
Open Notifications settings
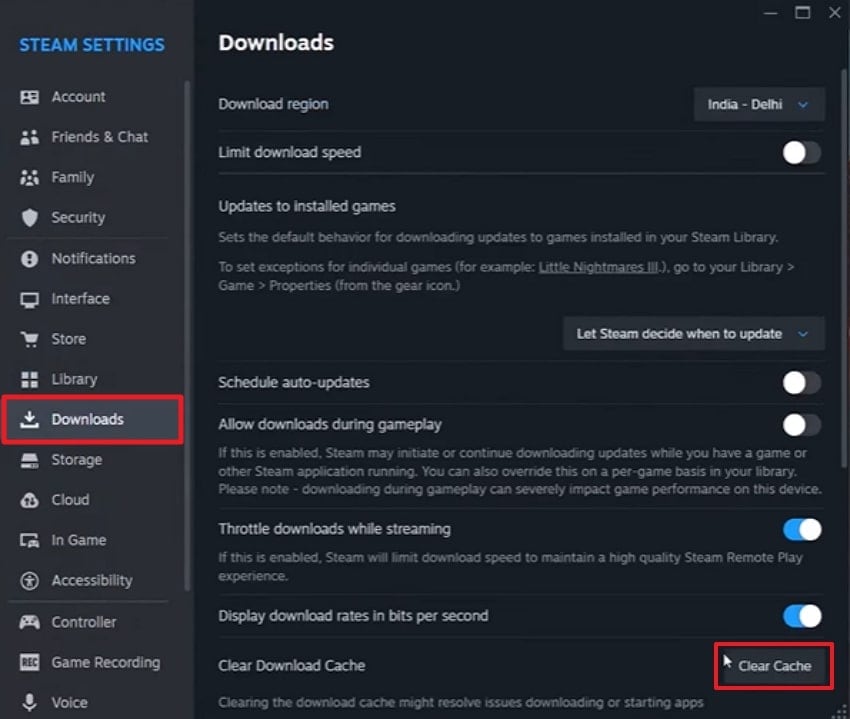pos(30,258)
